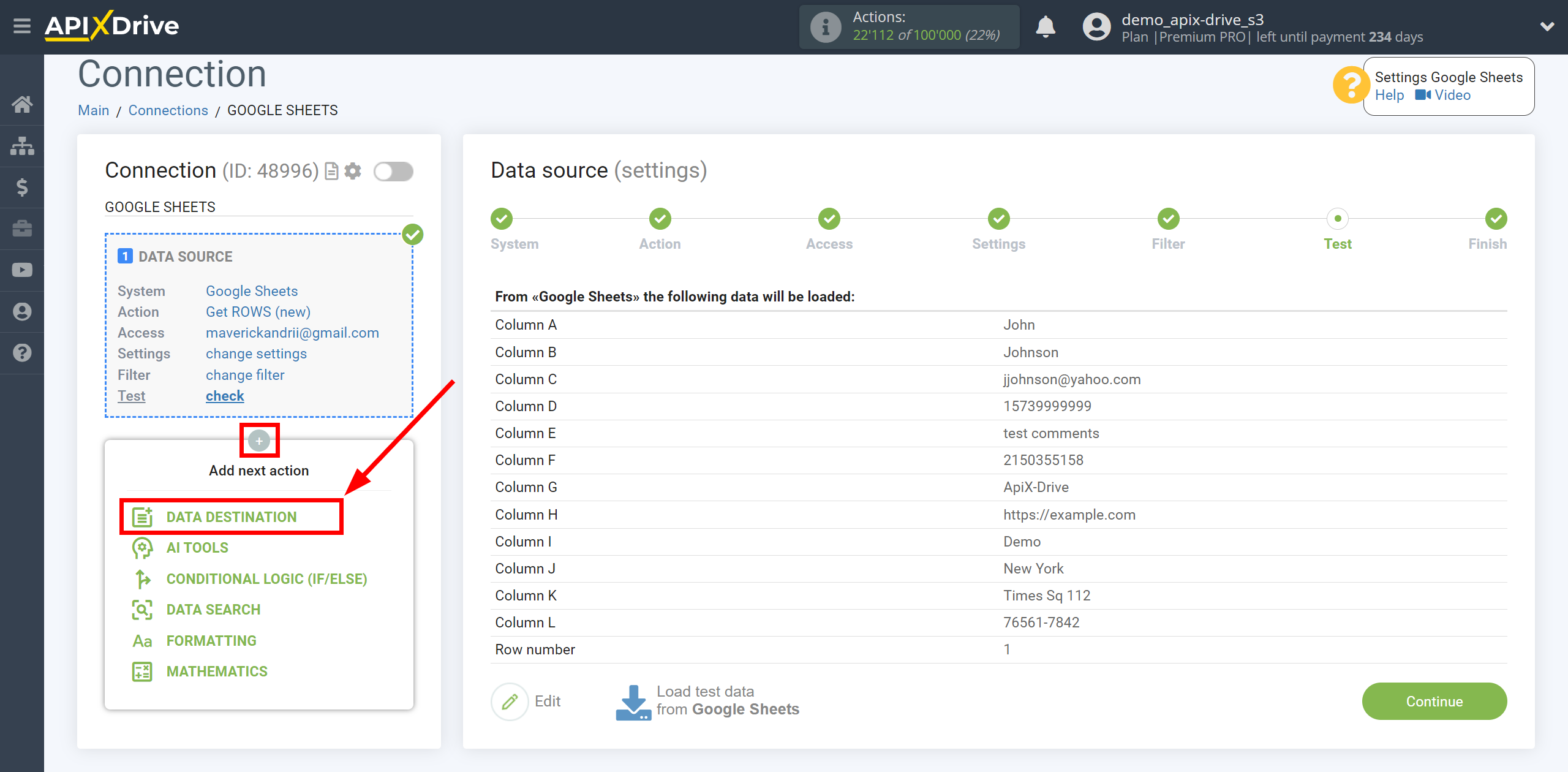Click the https://example.com value

[x=1069, y=515]
